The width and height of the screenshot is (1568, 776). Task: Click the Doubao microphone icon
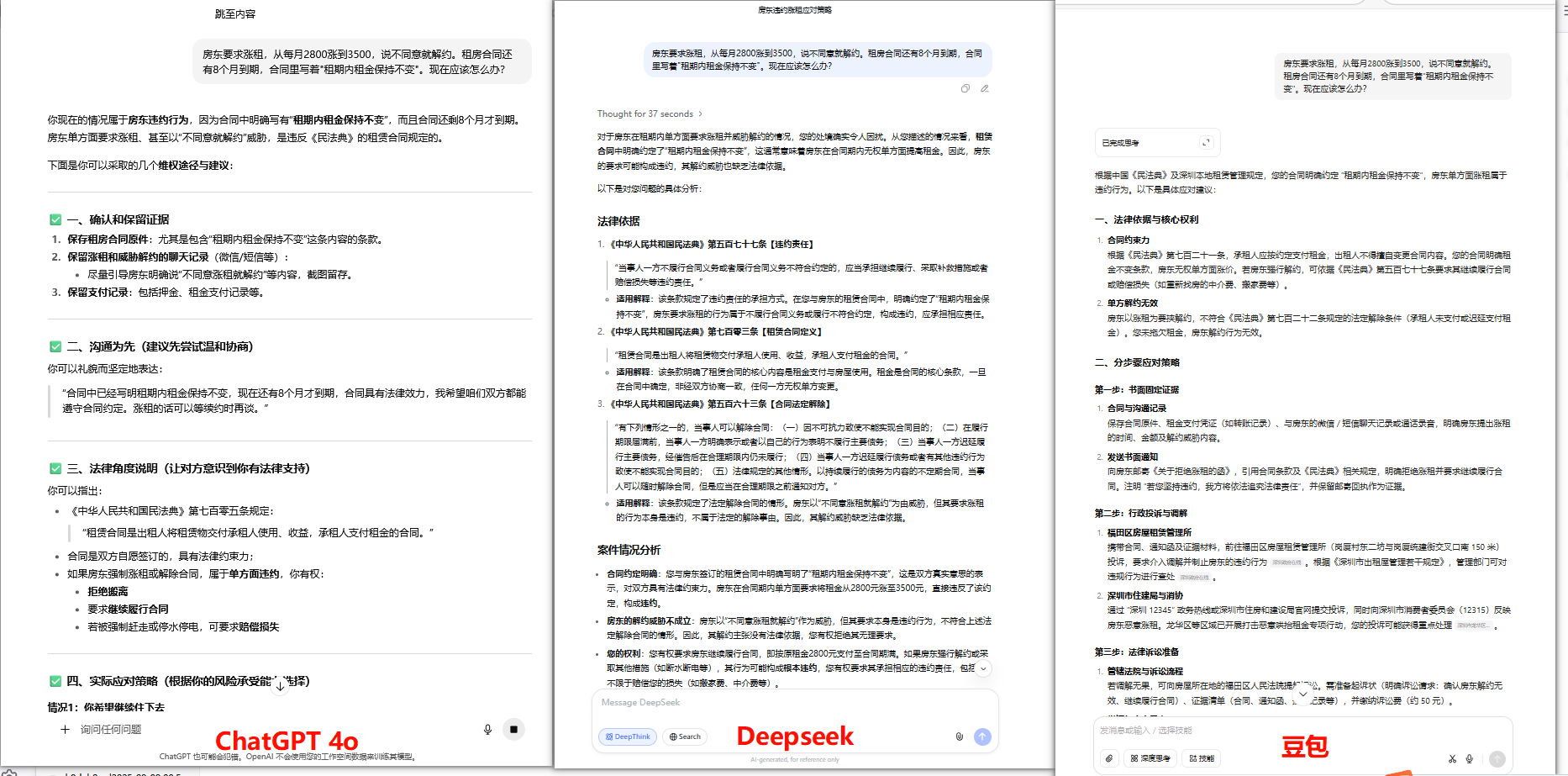coord(1470,758)
